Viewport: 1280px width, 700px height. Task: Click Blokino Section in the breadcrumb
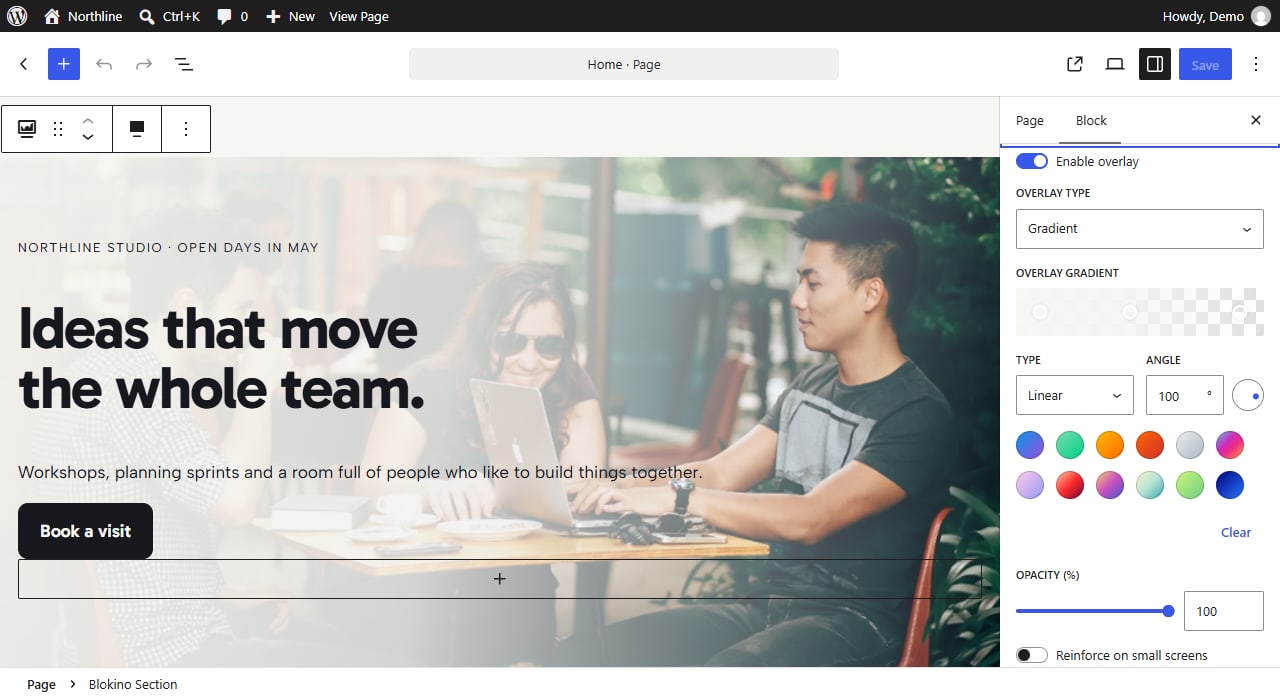(x=133, y=684)
